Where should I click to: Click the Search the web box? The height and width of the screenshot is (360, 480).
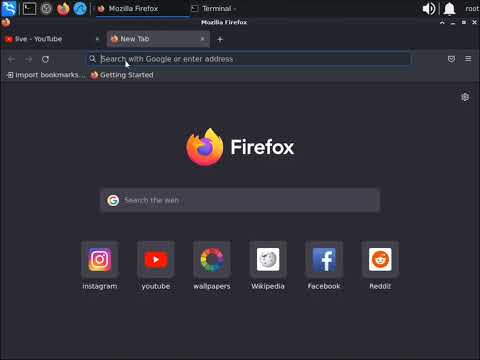click(x=240, y=200)
